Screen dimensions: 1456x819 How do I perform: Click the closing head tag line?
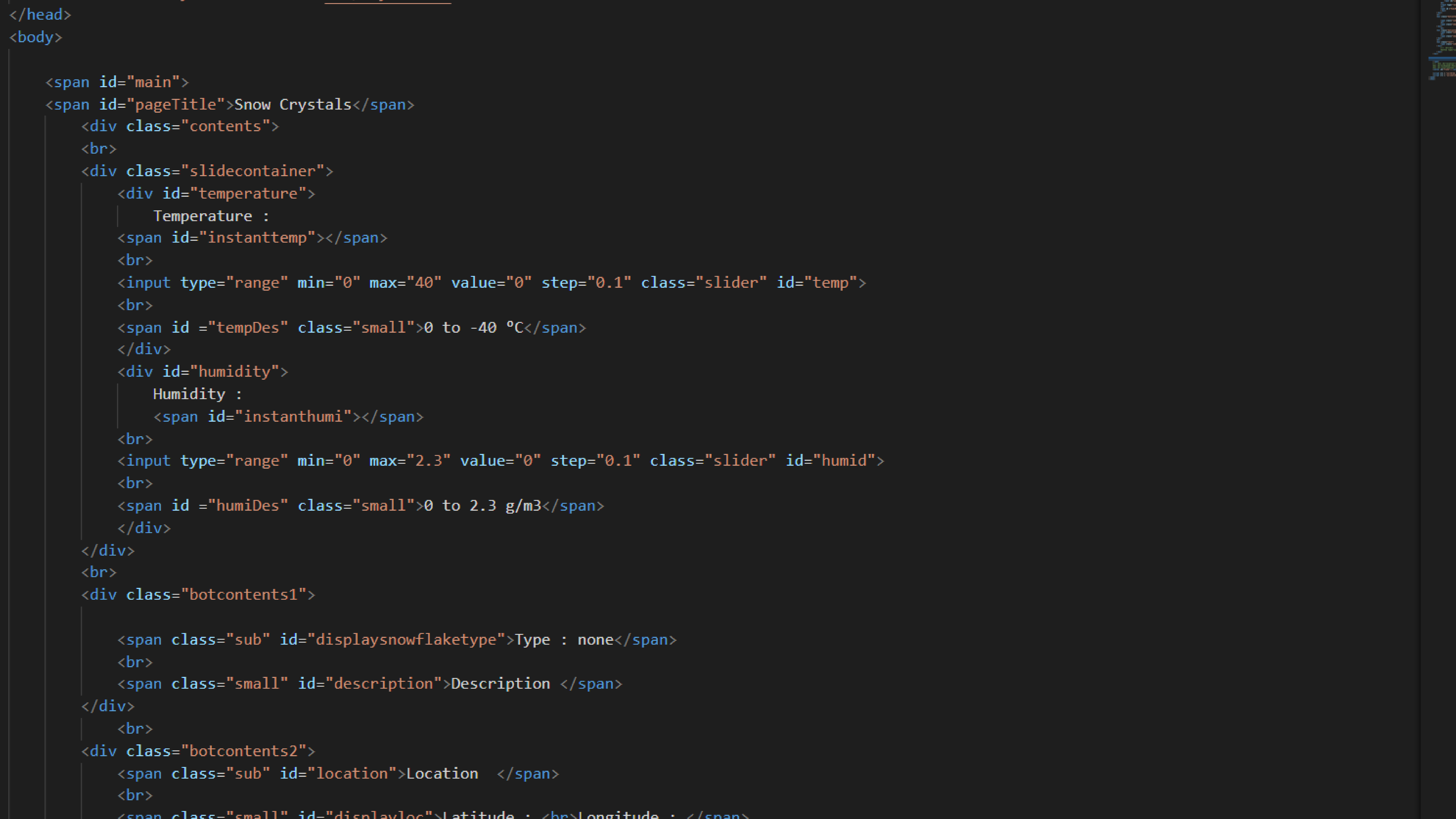[x=40, y=15]
